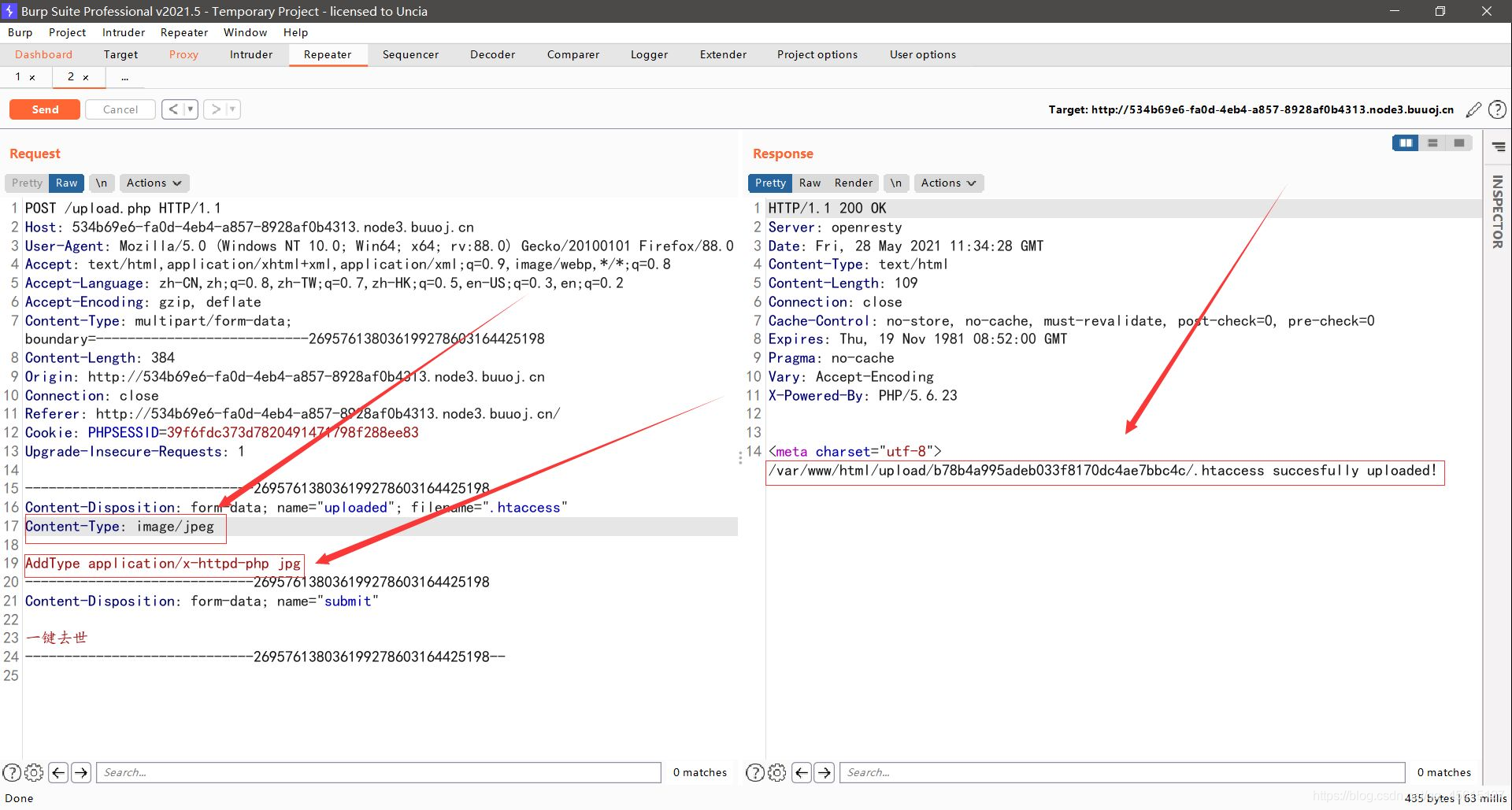Viewport: 1512px width, 810px height.
Task: Switch to the Sequencer tab
Action: click(410, 54)
